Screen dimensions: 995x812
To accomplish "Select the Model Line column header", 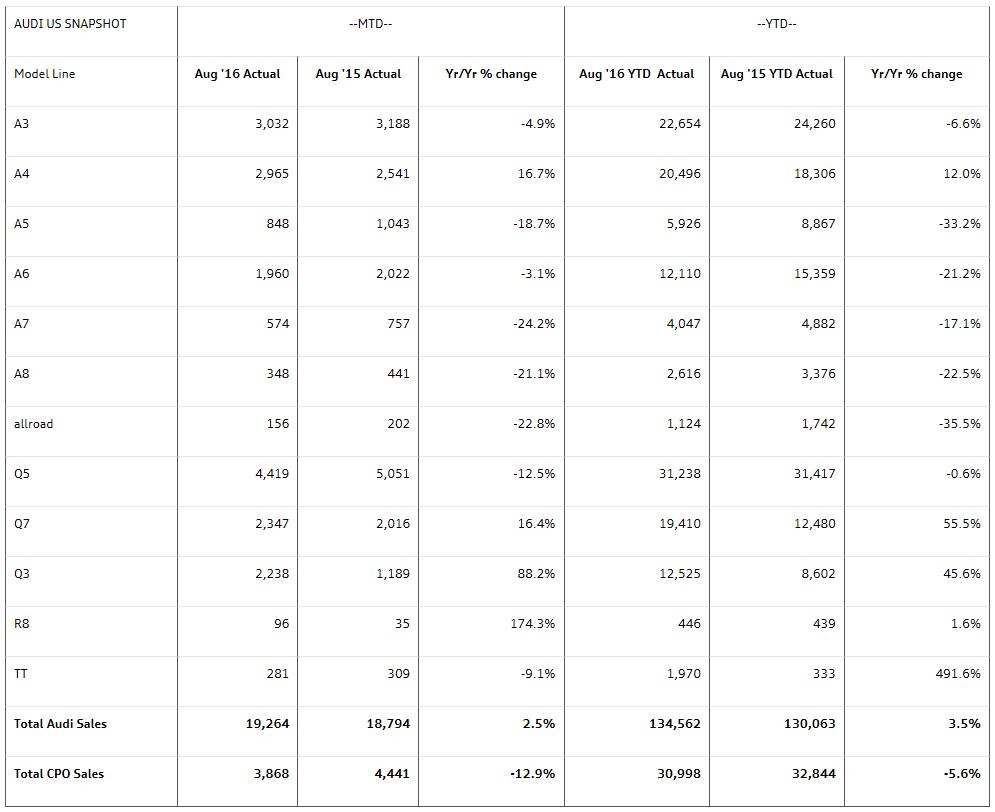I will (45, 74).
